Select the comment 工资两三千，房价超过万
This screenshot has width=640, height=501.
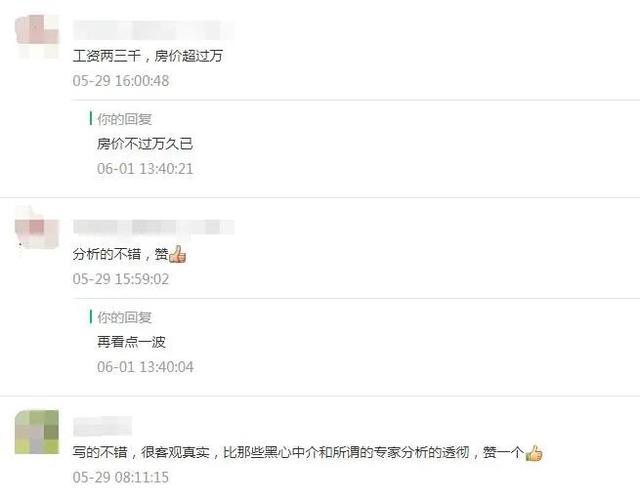[x=148, y=56]
